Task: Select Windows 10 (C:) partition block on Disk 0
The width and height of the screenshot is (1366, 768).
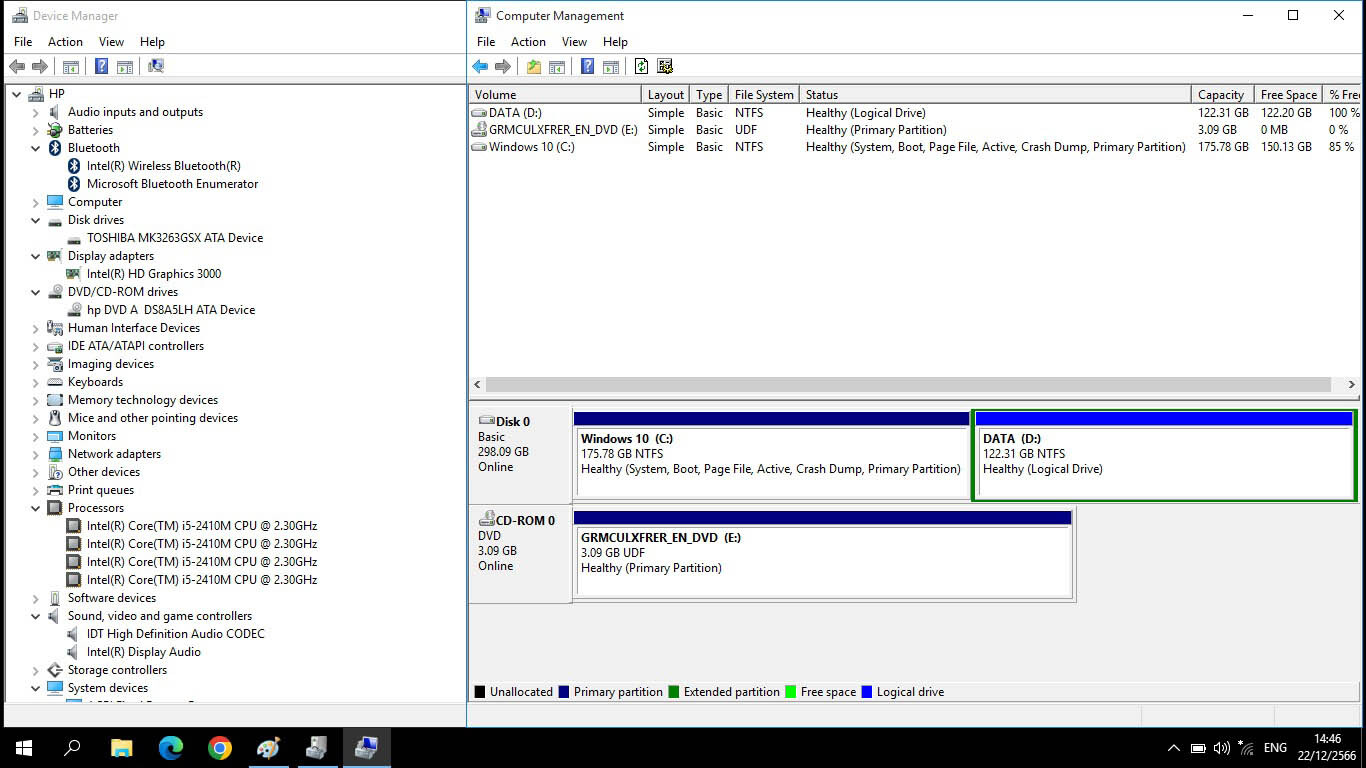Action: pyautogui.click(x=771, y=454)
